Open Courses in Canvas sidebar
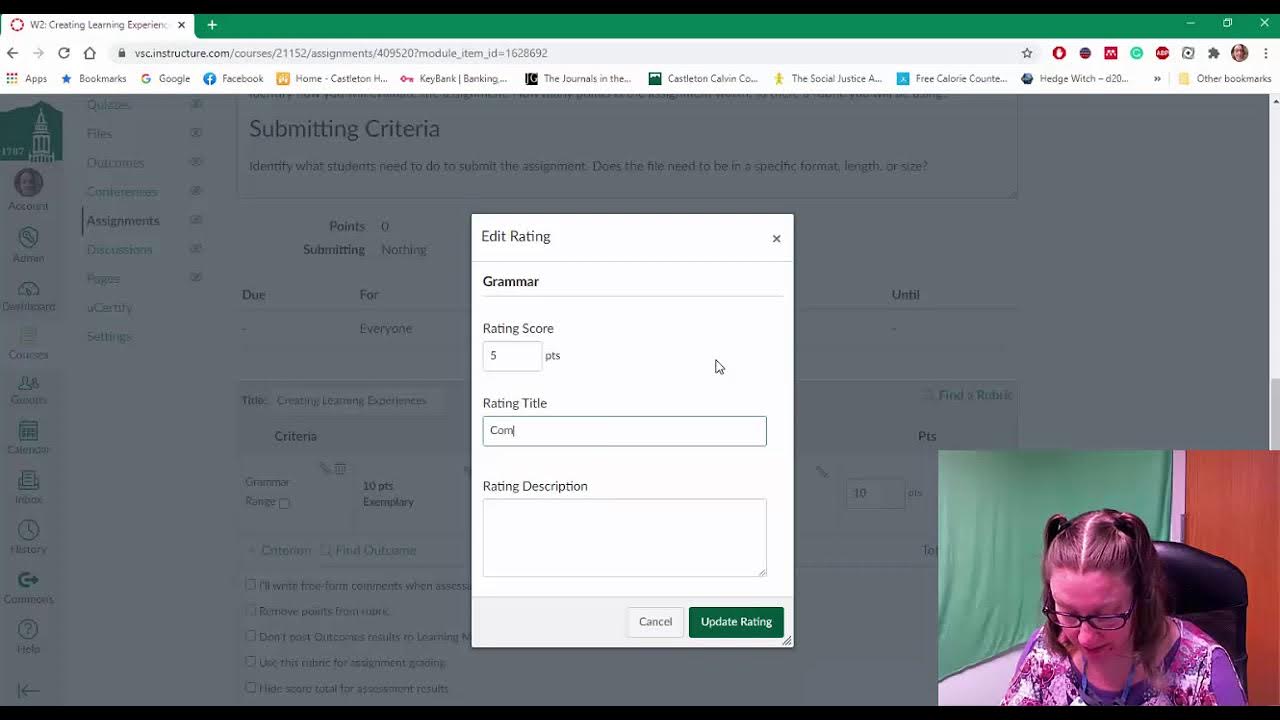The width and height of the screenshot is (1280, 720). (x=28, y=343)
